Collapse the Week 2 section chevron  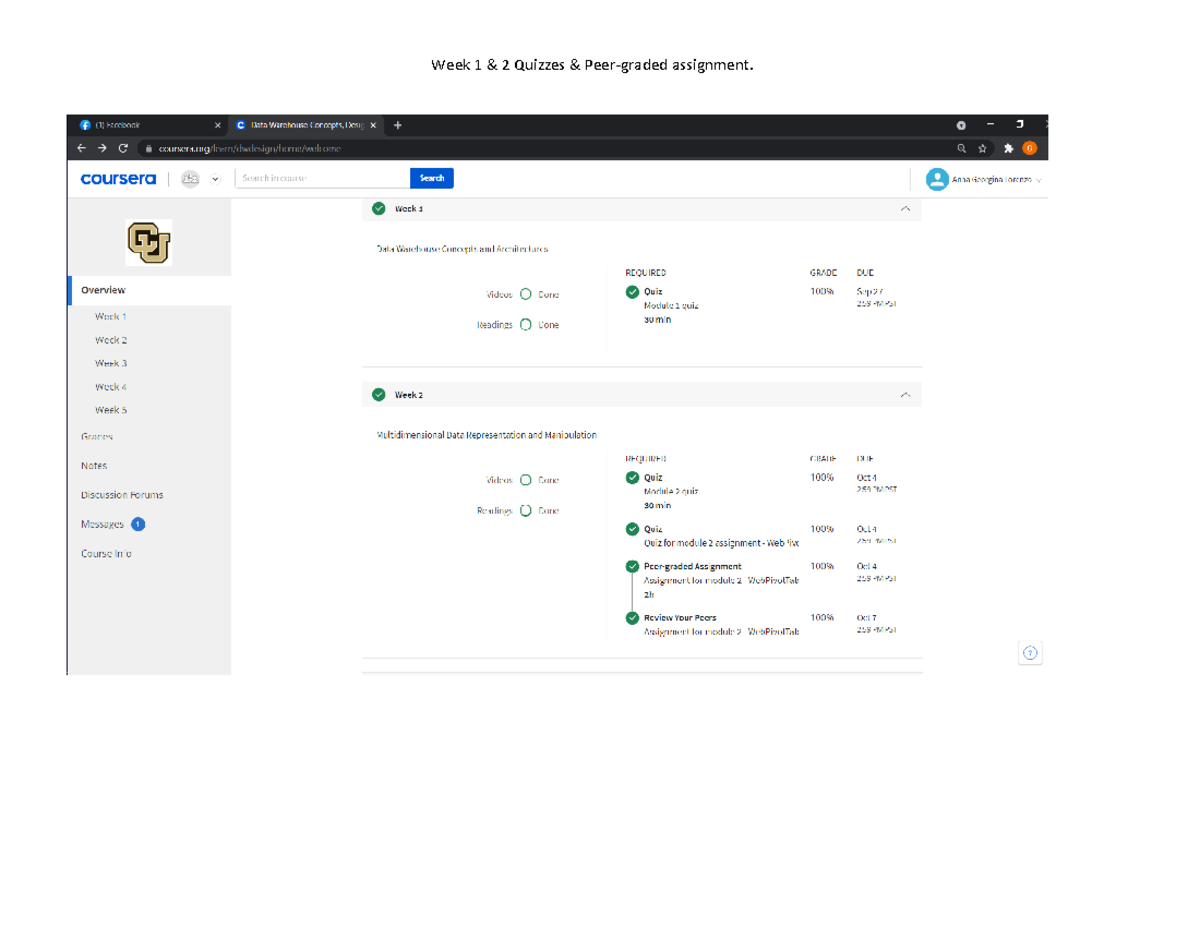coord(905,395)
